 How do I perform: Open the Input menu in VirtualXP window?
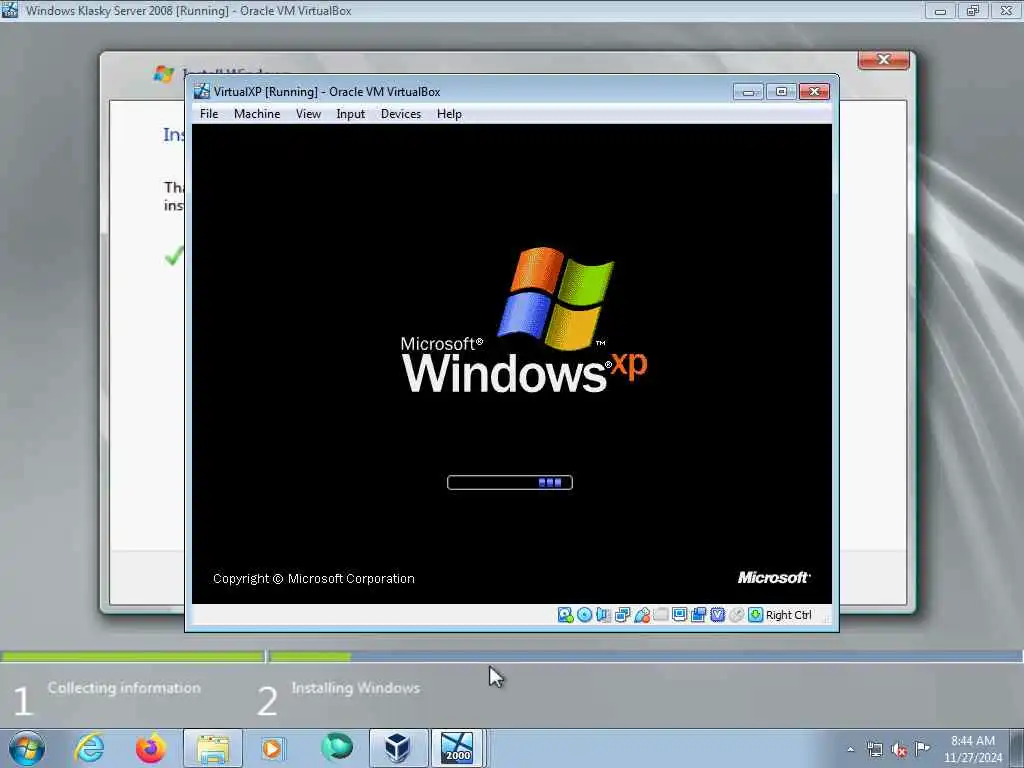point(351,114)
